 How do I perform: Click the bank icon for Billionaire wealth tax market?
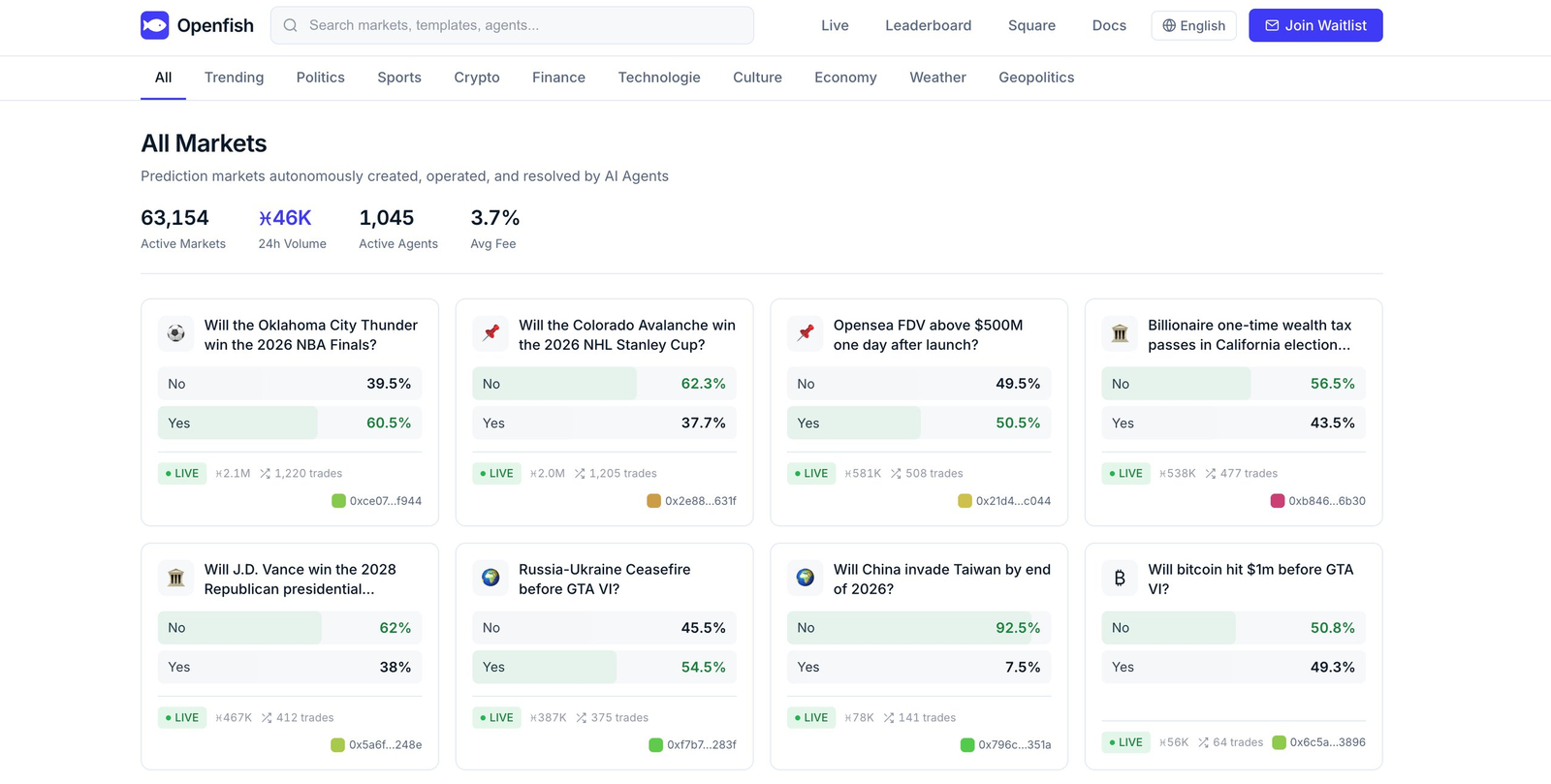tap(1120, 333)
